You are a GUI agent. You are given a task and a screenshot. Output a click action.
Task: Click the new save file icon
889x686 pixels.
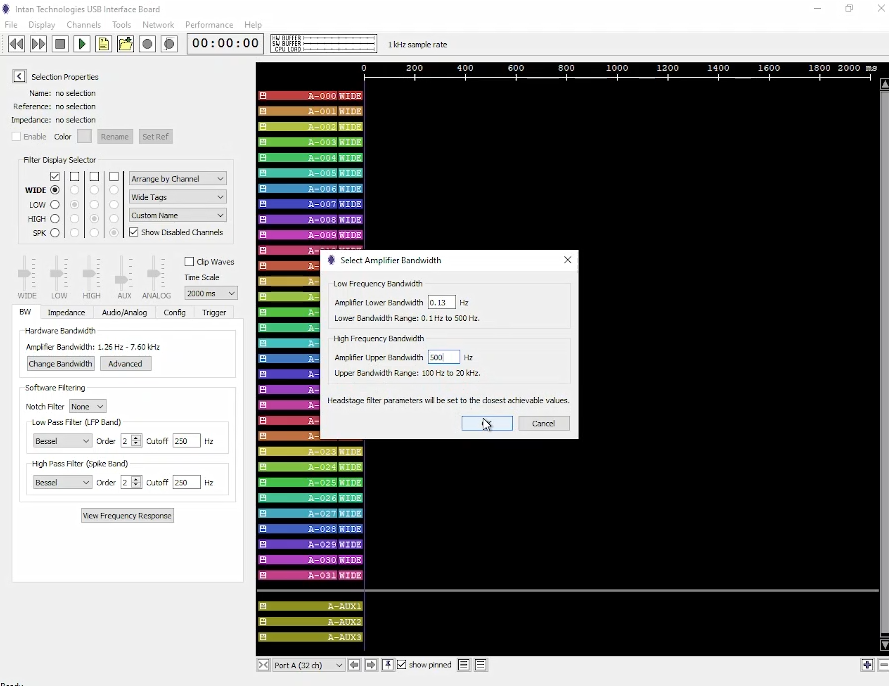104,44
